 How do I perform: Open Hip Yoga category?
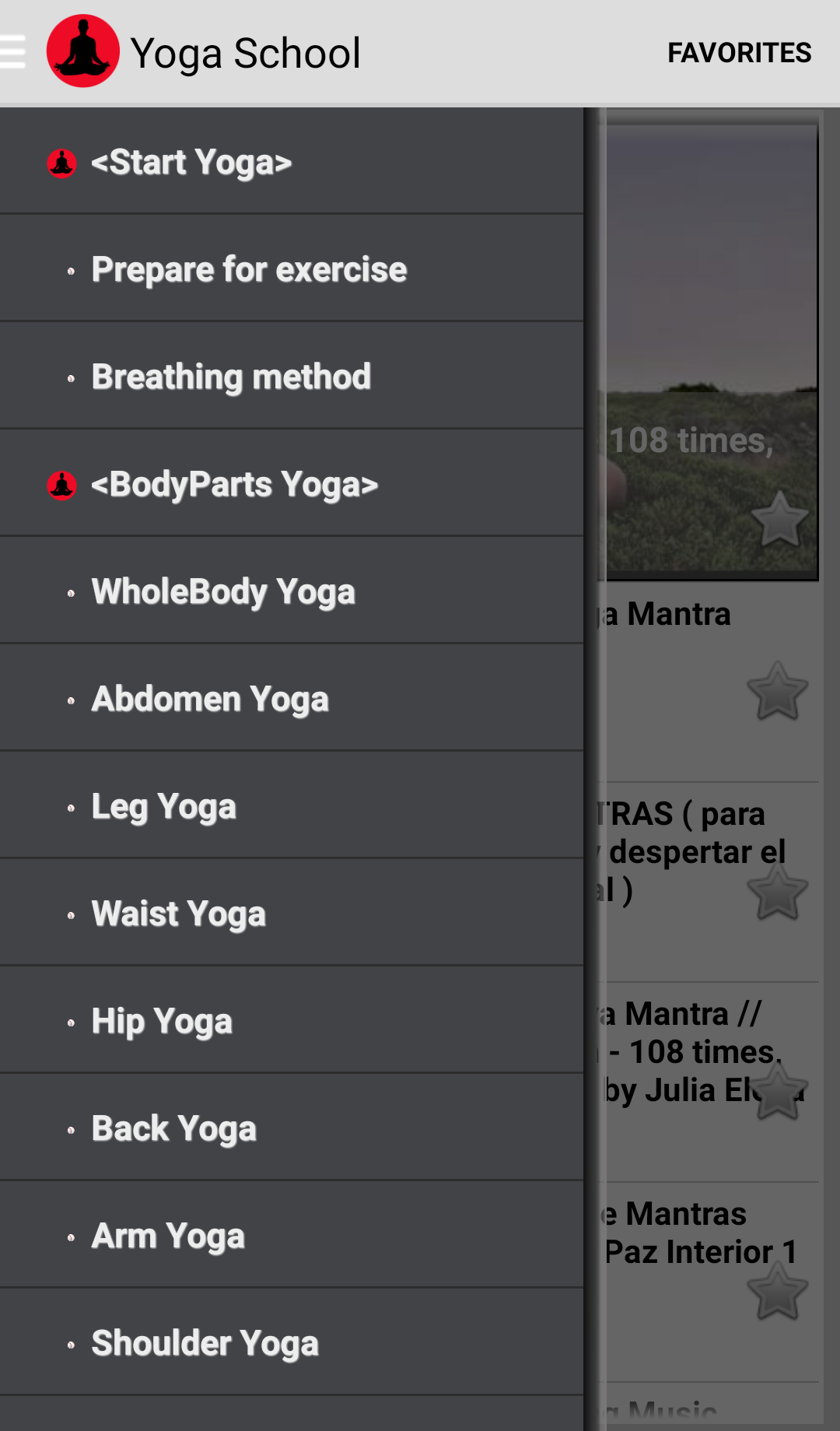tap(162, 1022)
